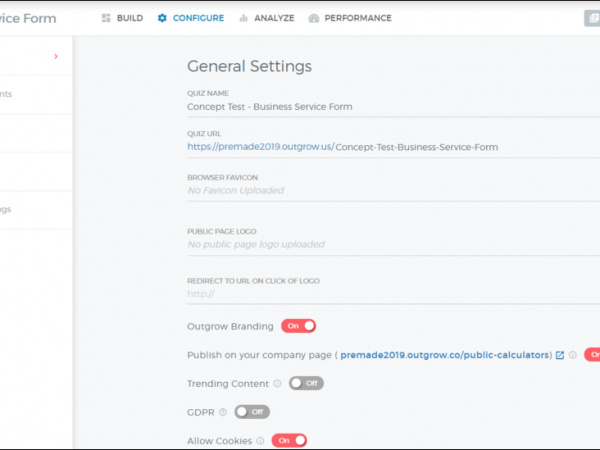
Task: Enable the GDPR toggle
Action: pos(252,412)
